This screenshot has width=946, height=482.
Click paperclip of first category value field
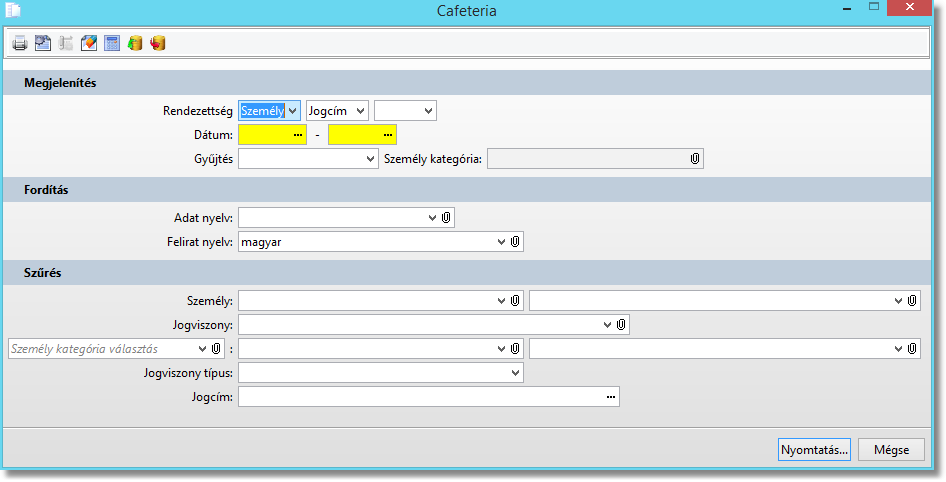coord(515,349)
